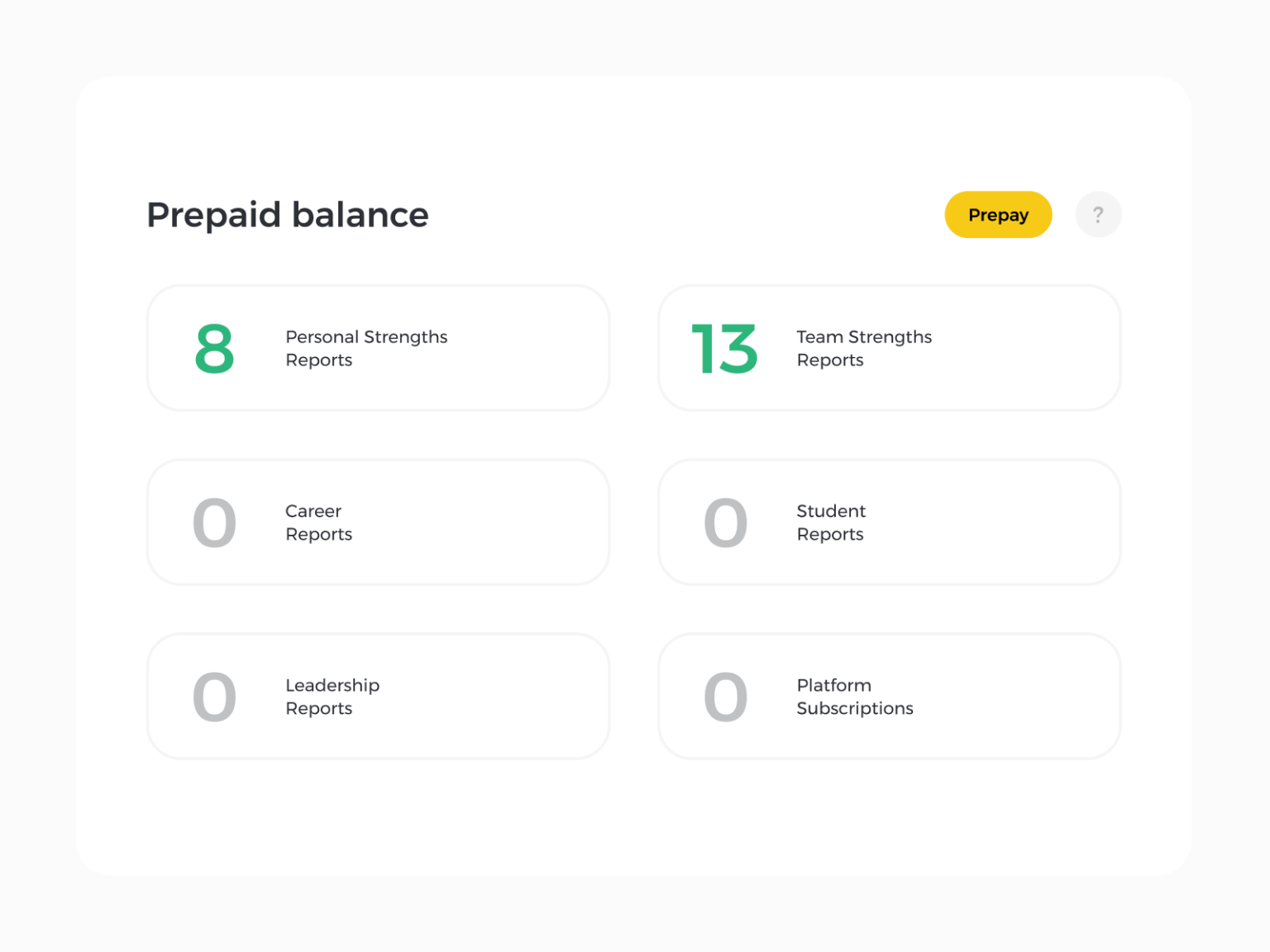1270x952 pixels.
Task: Choose the Leadership Reports card
Action: 378,697
